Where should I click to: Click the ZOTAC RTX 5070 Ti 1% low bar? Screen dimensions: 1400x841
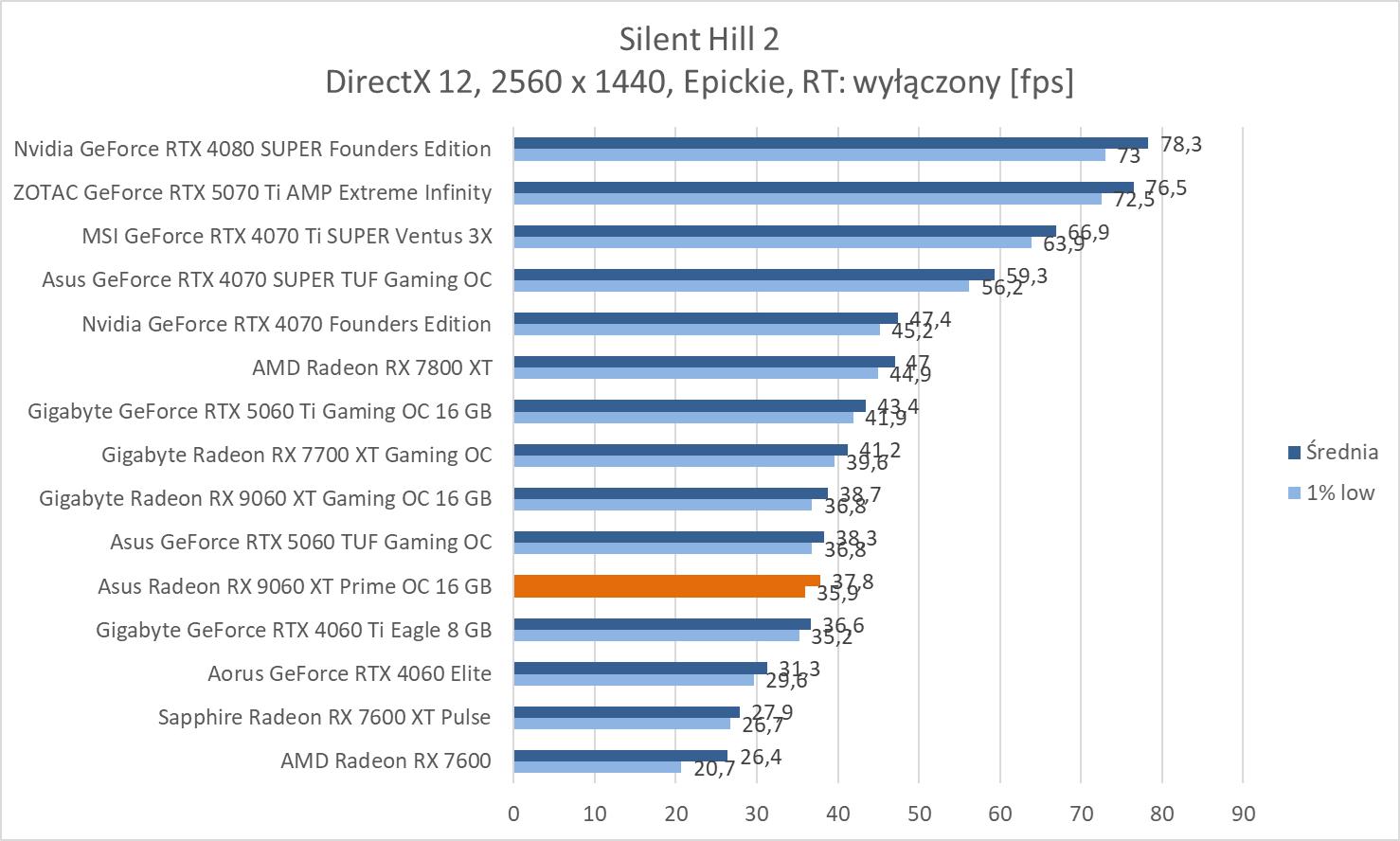[x=807, y=198]
